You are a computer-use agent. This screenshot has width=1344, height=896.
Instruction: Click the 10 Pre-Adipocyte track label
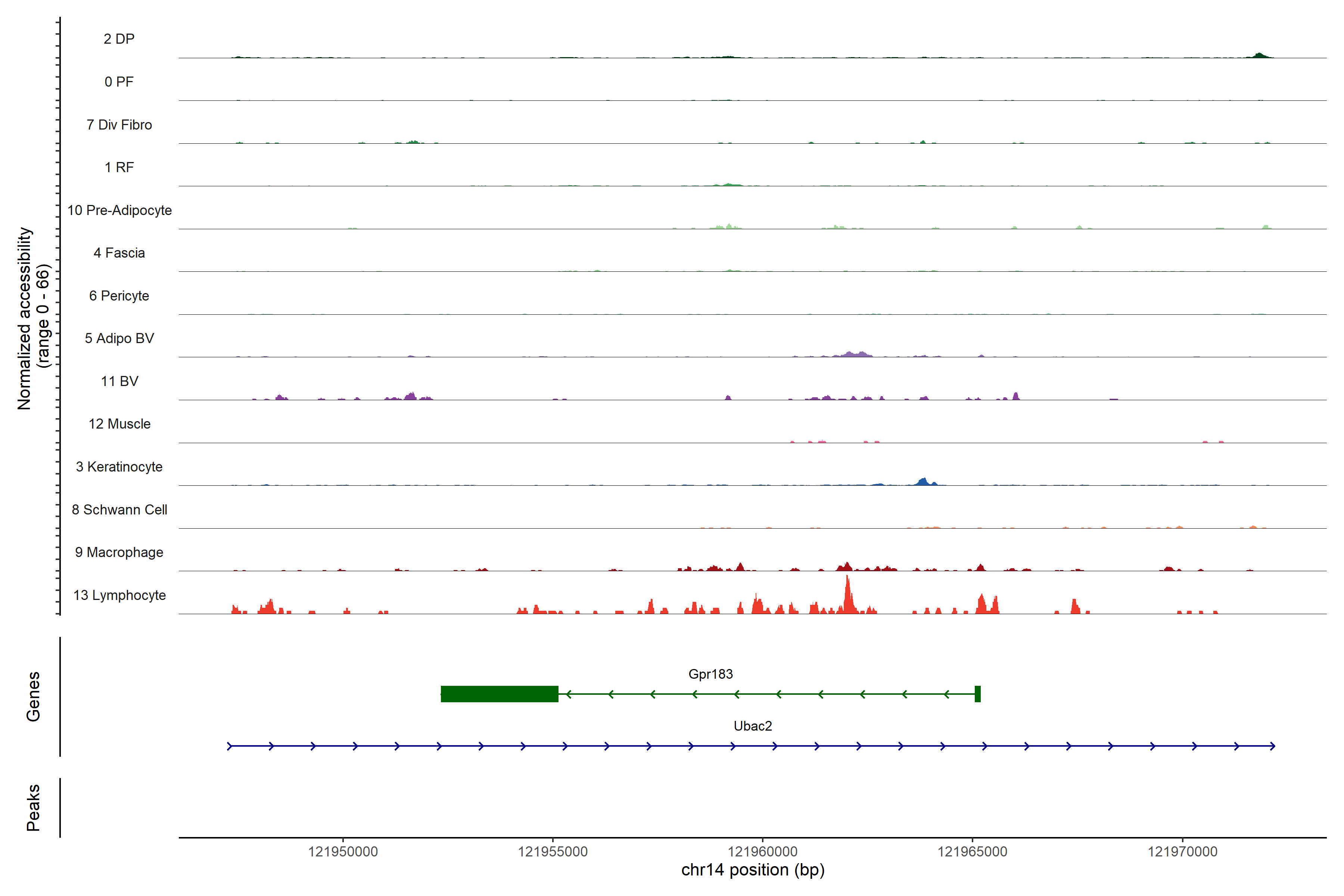[119, 210]
